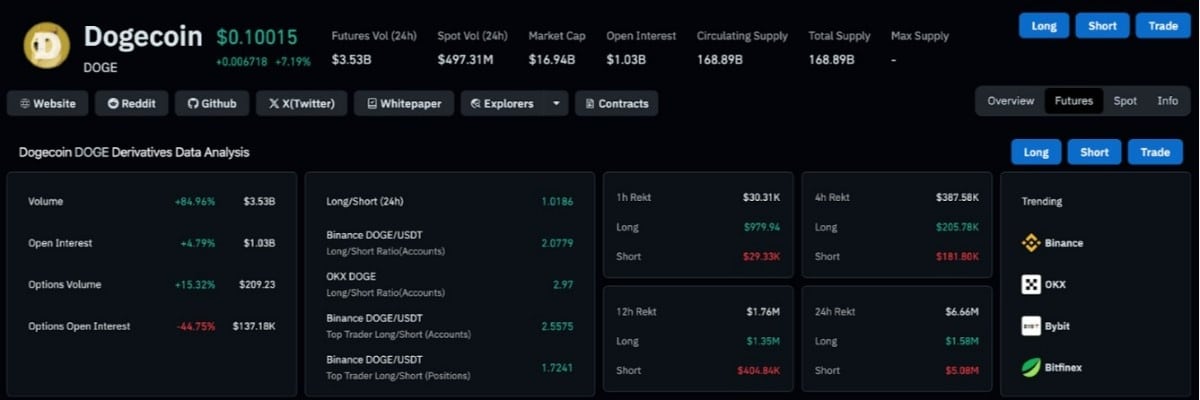Click the 1h short liquidation $29.33K
The image size is (1200, 400).
pyautogui.click(x=761, y=256)
